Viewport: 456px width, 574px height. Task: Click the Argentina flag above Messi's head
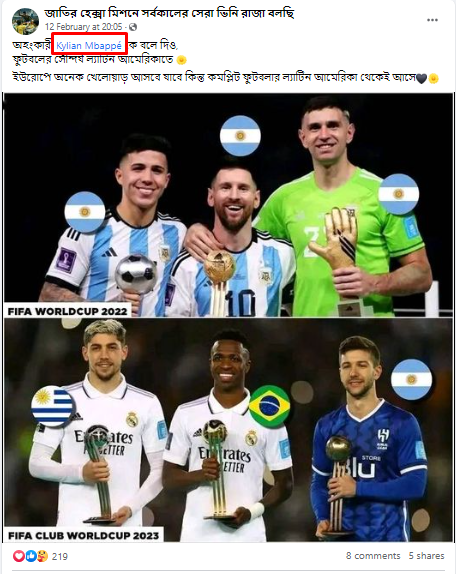(x=240, y=136)
